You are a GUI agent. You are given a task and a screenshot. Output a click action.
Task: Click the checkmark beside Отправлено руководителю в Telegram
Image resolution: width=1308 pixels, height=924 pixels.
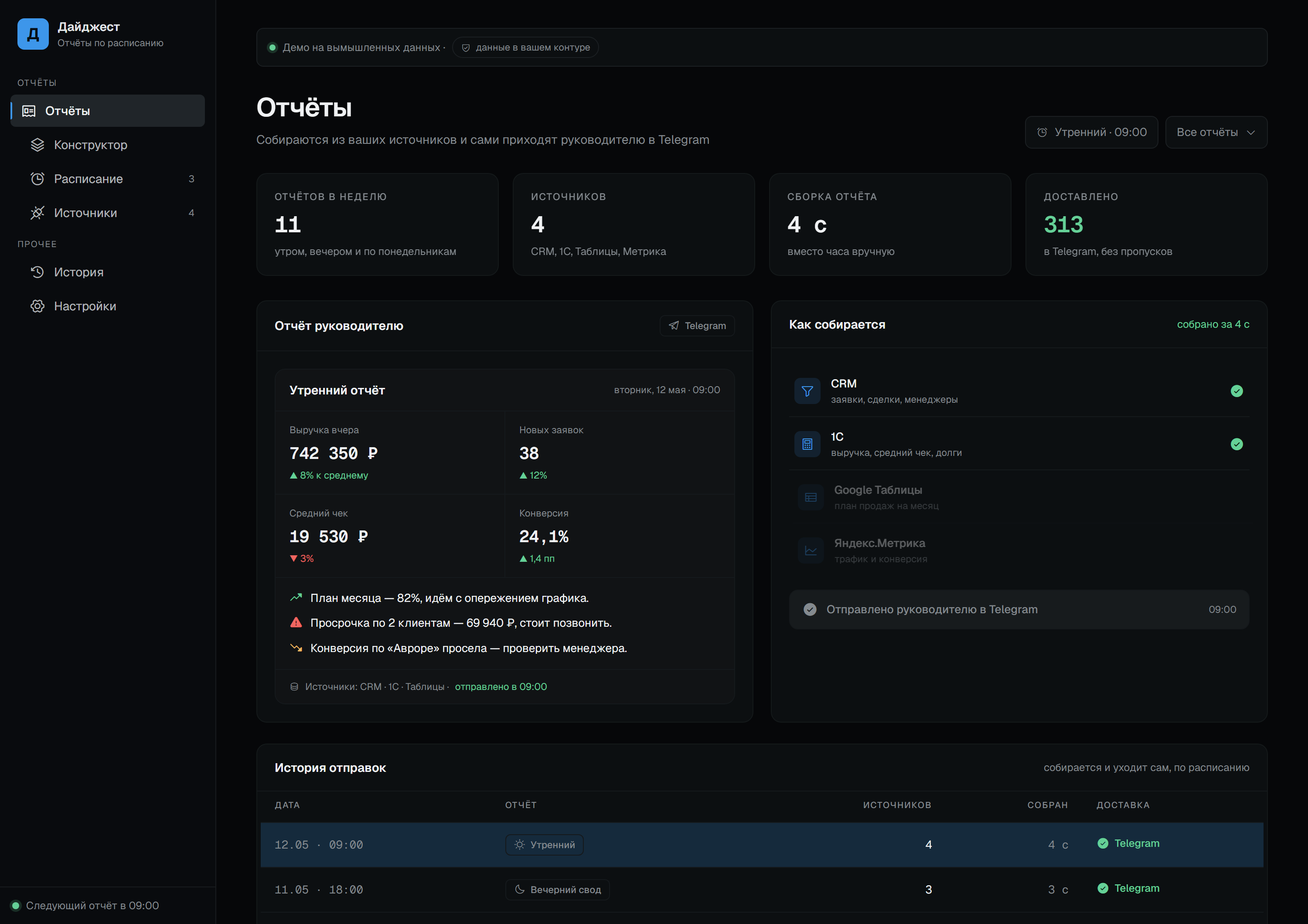click(x=810, y=609)
